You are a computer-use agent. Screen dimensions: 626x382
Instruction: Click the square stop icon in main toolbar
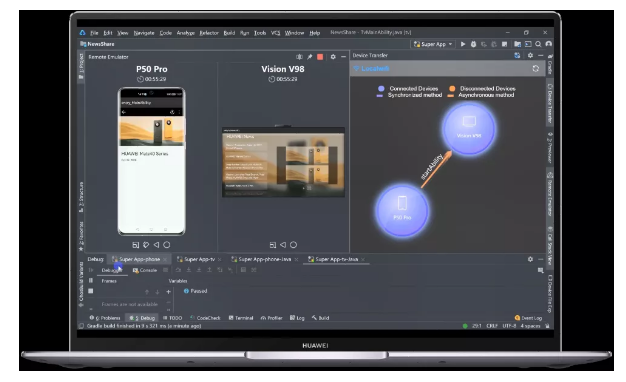coord(505,44)
